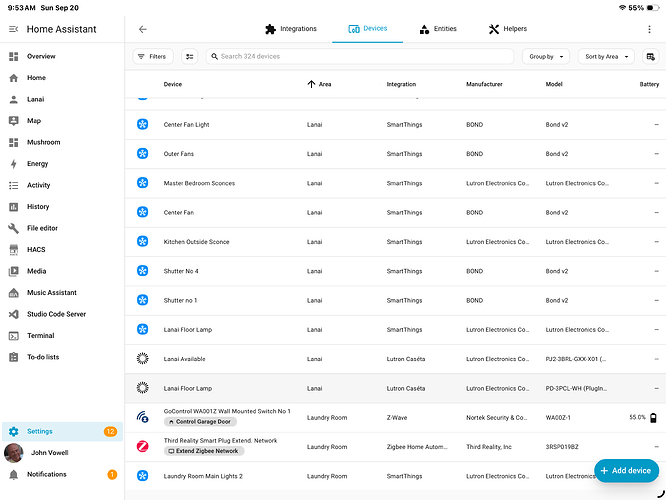The image size is (666, 500).
Task: Go back with the left arrow
Action: [x=143, y=29]
